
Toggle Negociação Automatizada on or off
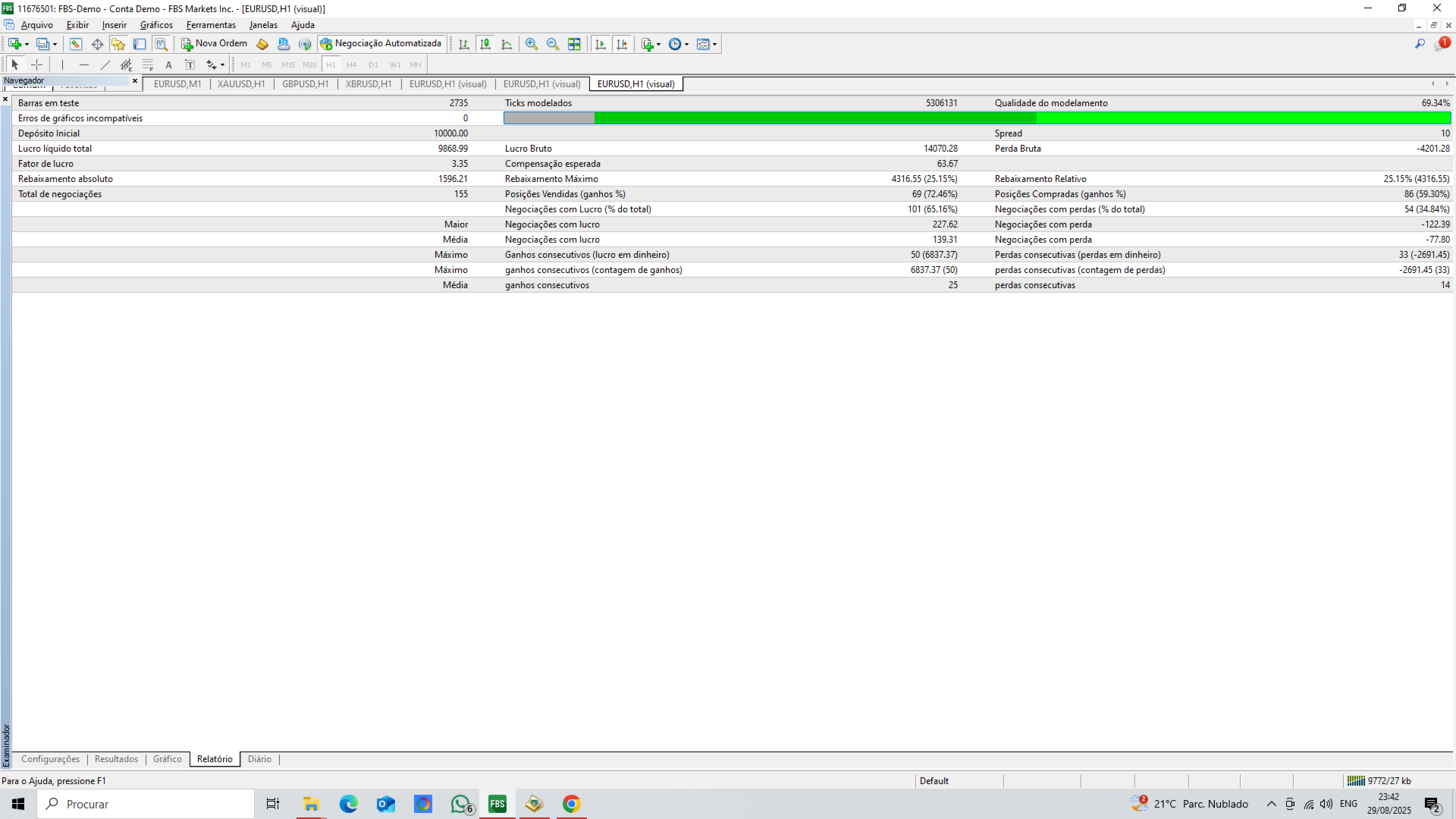tap(381, 44)
